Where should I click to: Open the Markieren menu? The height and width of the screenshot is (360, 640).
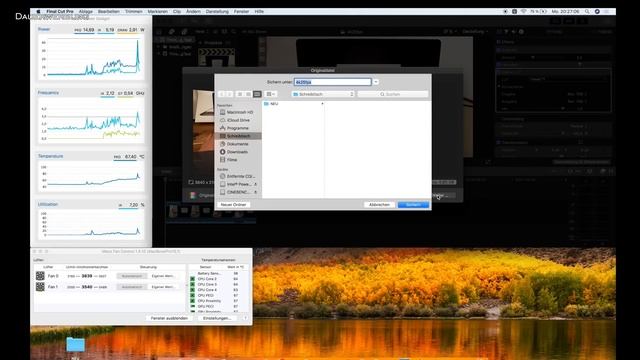coord(158,11)
